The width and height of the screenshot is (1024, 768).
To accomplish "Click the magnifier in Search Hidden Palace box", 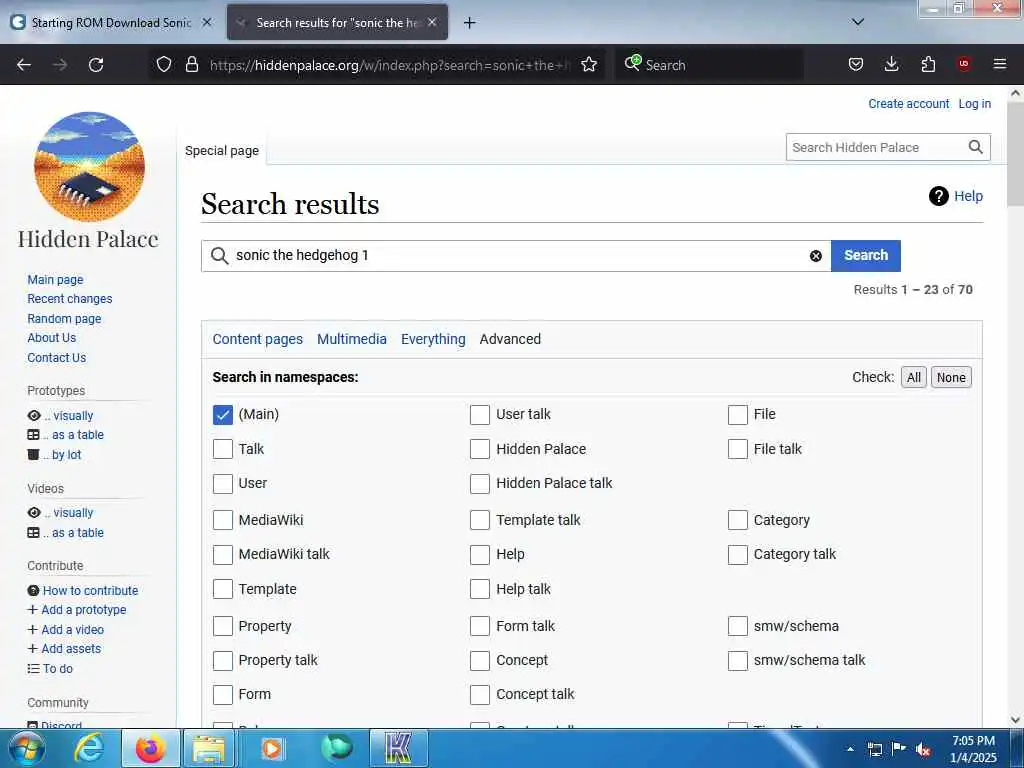I will [x=976, y=148].
